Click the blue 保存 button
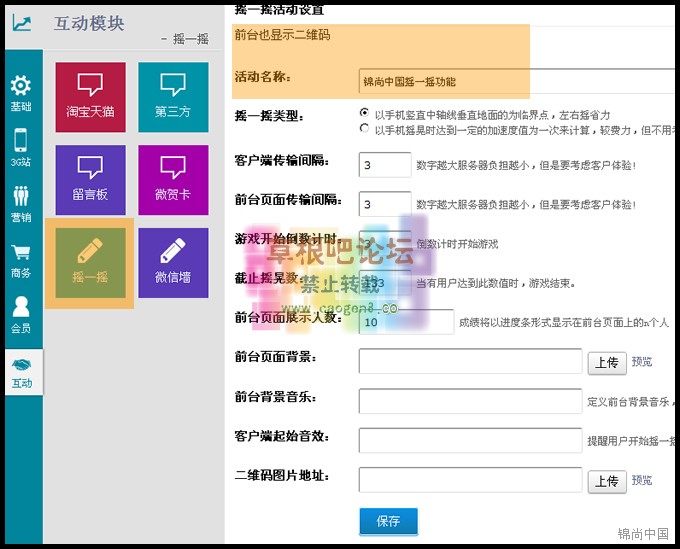This screenshot has height=549, width=680. (389, 521)
